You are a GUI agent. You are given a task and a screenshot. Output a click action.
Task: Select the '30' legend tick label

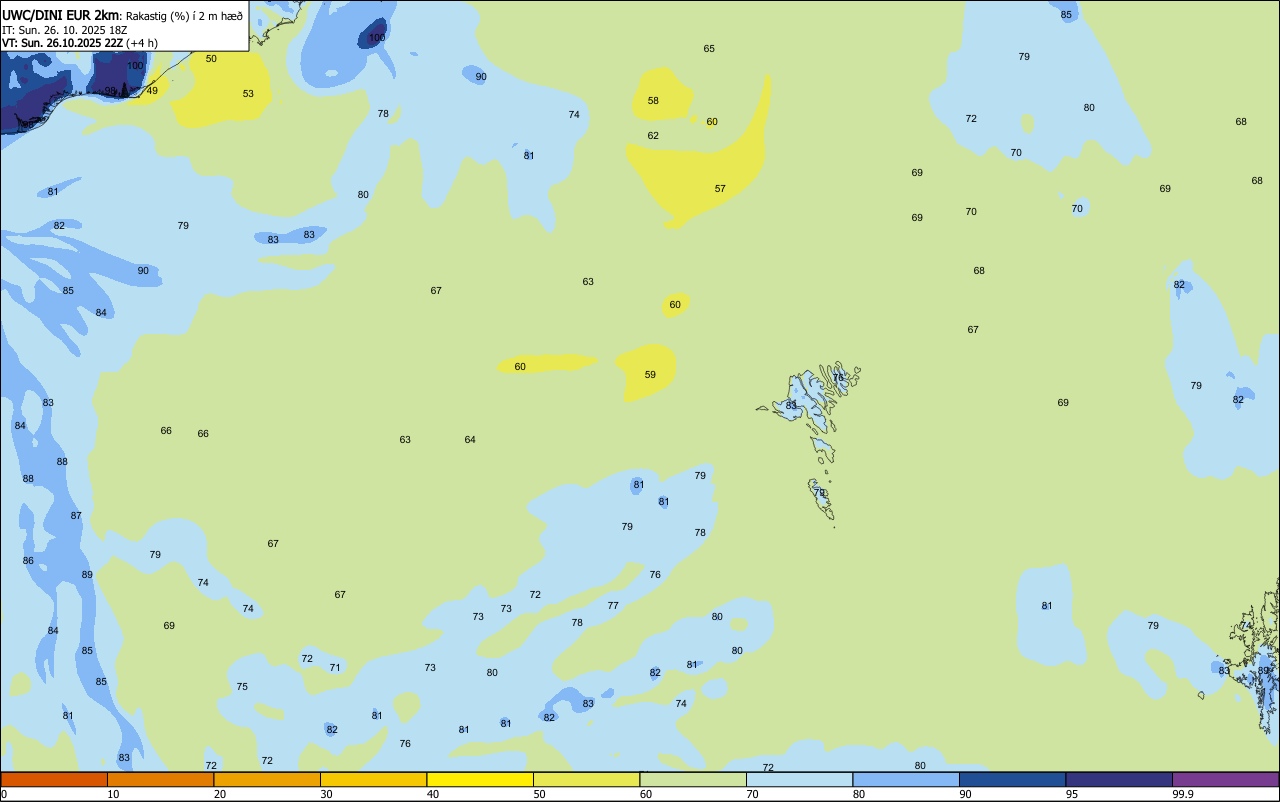tap(326, 794)
